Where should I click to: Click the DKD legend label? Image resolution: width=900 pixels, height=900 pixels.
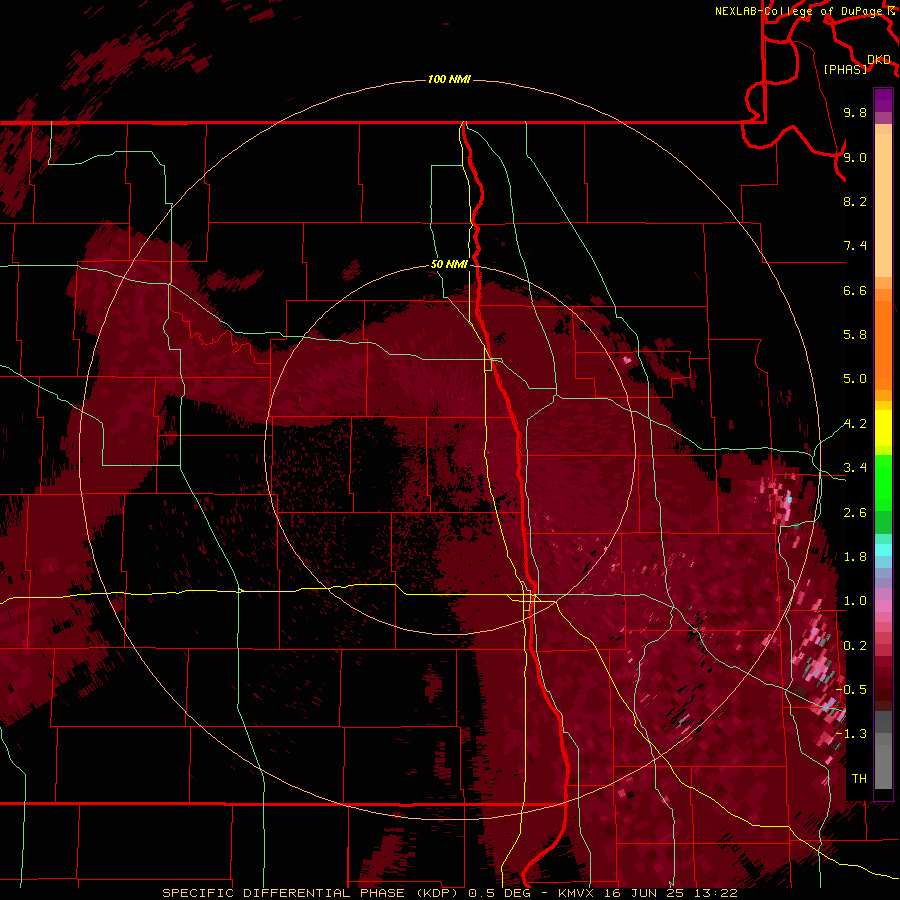(879, 60)
